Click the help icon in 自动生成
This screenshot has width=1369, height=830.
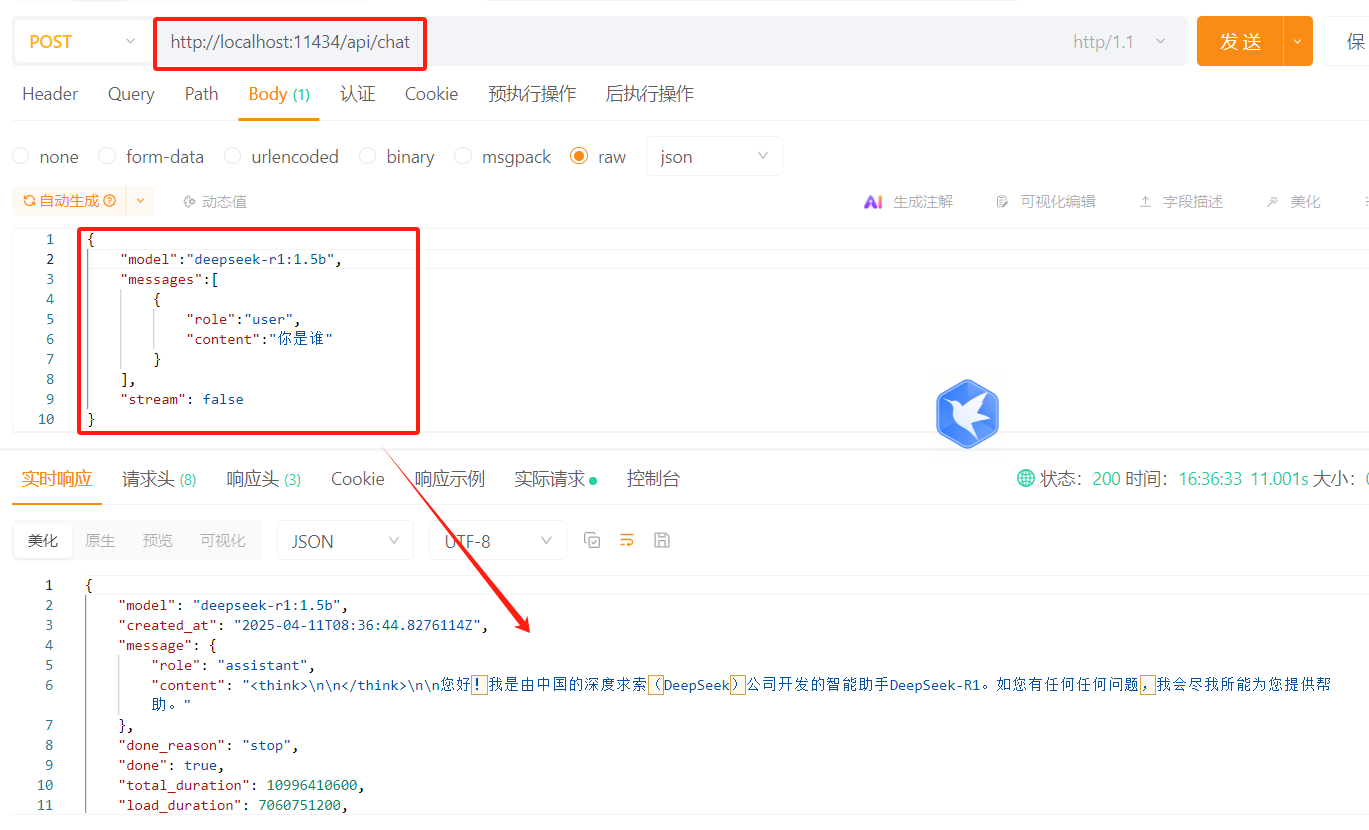point(110,201)
